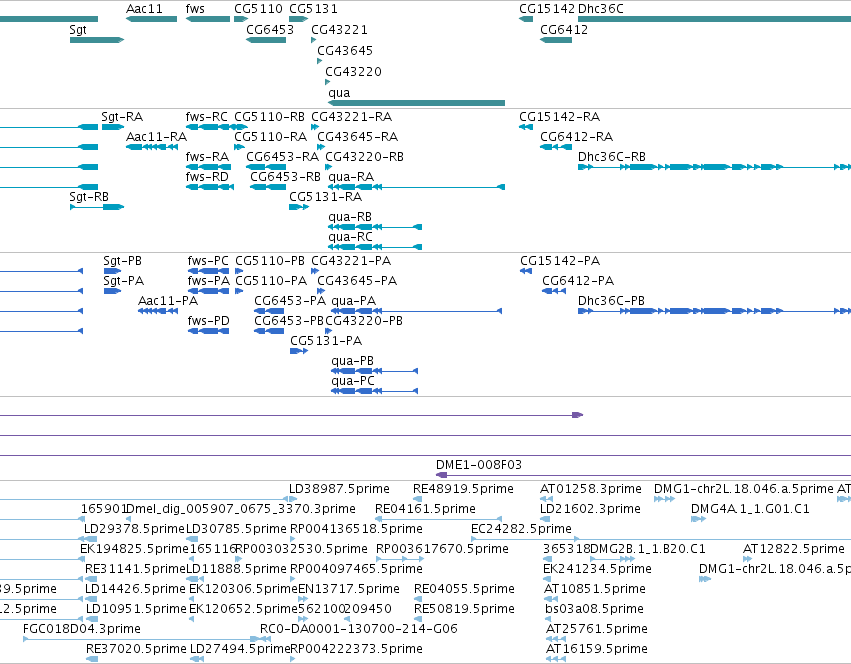Image resolution: width=851 pixels, height=664 pixels.
Task: Select EST bs03a08.5prime
Action: click(x=550, y=619)
